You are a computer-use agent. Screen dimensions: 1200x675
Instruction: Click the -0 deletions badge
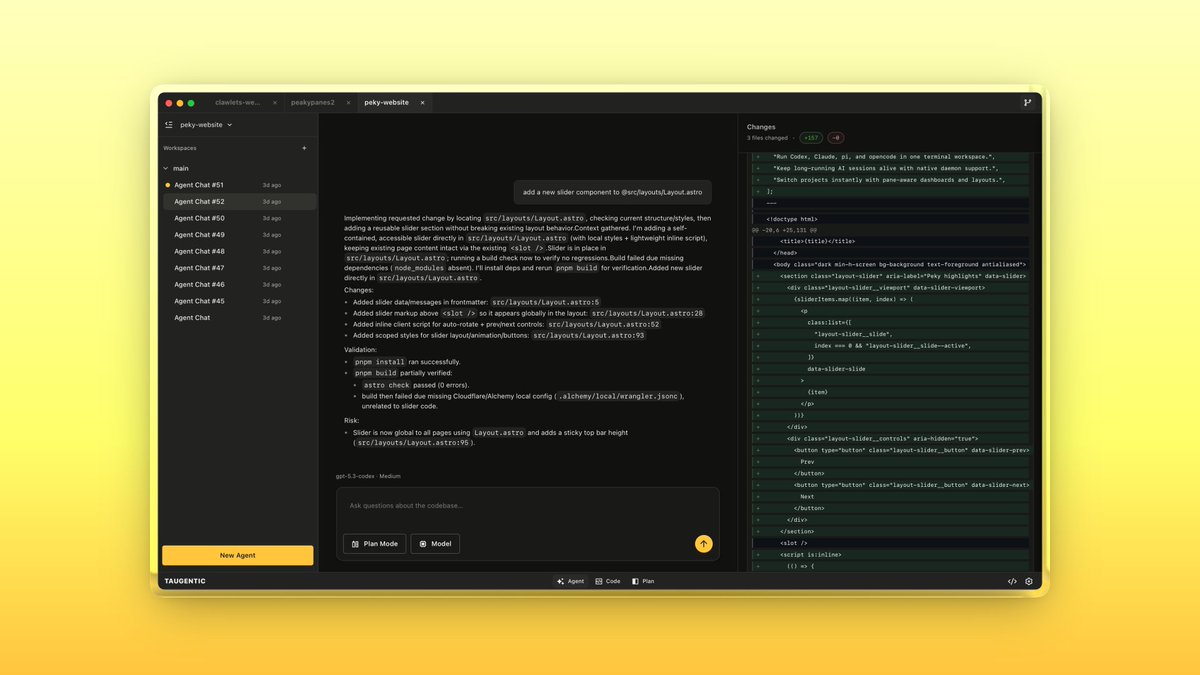pos(835,138)
